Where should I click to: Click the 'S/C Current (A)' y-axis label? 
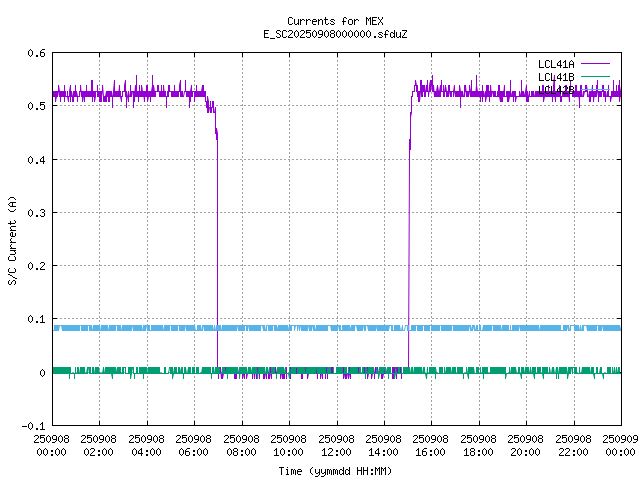coord(12,240)
